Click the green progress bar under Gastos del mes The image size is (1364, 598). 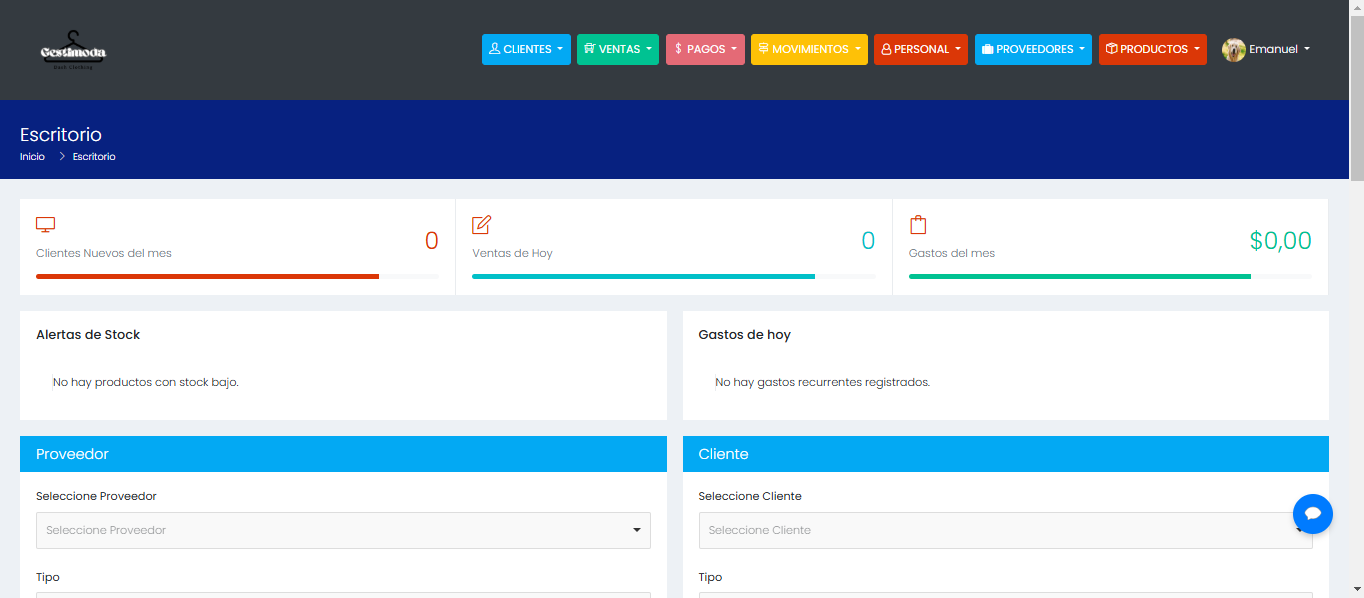(x=1079, y=276)
